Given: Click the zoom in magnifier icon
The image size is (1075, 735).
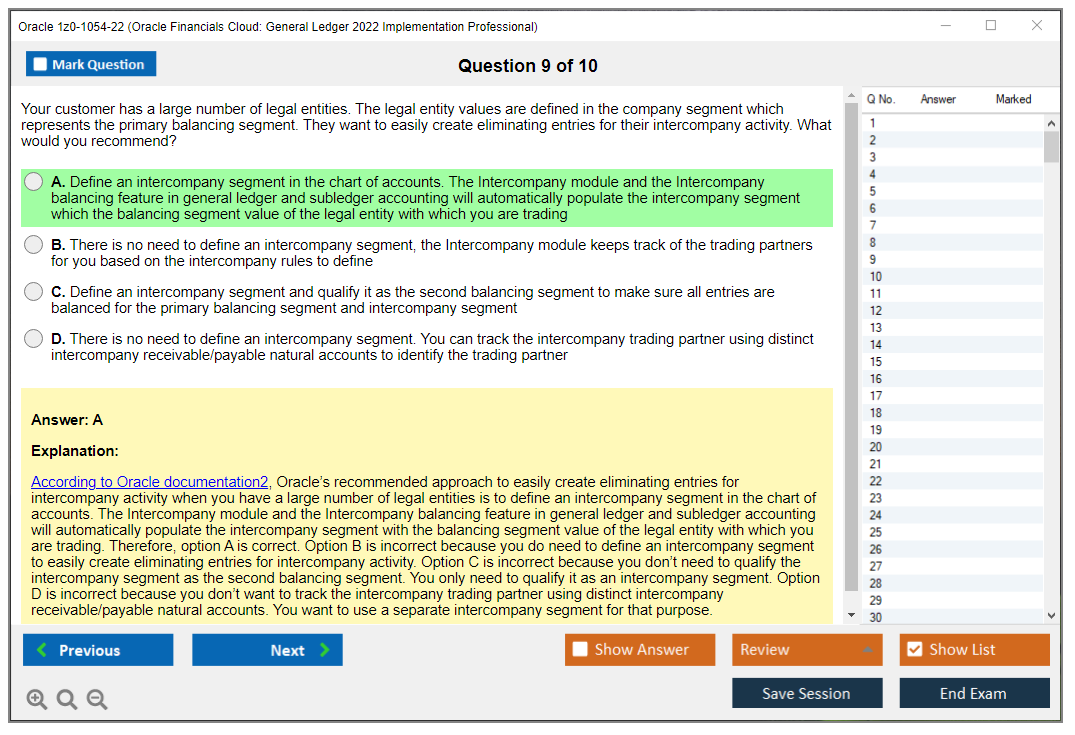Looking at the screenshot, I should (x=37, y=700).
